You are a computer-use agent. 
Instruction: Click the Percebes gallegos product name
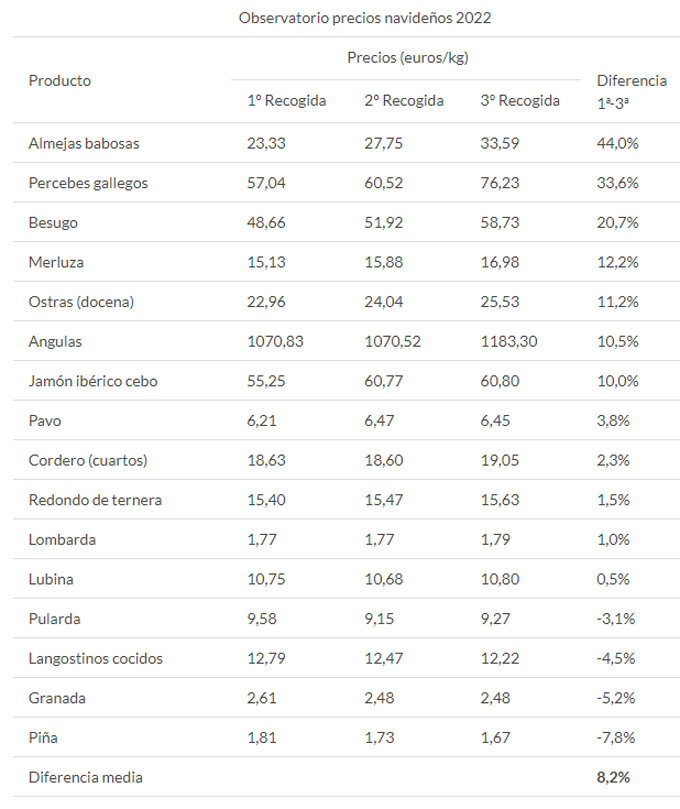tap(88, 183)
